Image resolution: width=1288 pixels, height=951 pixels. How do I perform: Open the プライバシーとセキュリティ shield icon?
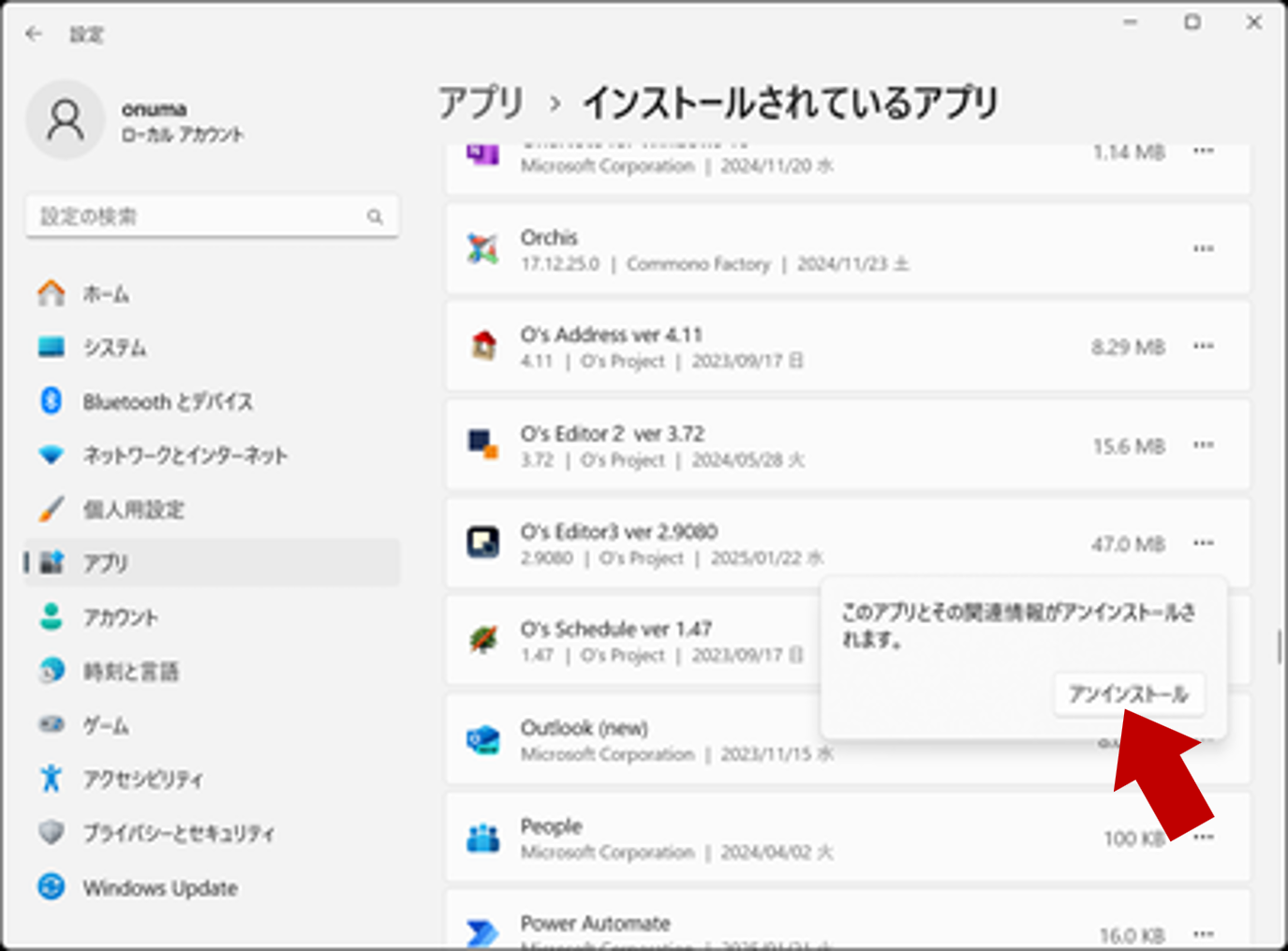point(52,832)
